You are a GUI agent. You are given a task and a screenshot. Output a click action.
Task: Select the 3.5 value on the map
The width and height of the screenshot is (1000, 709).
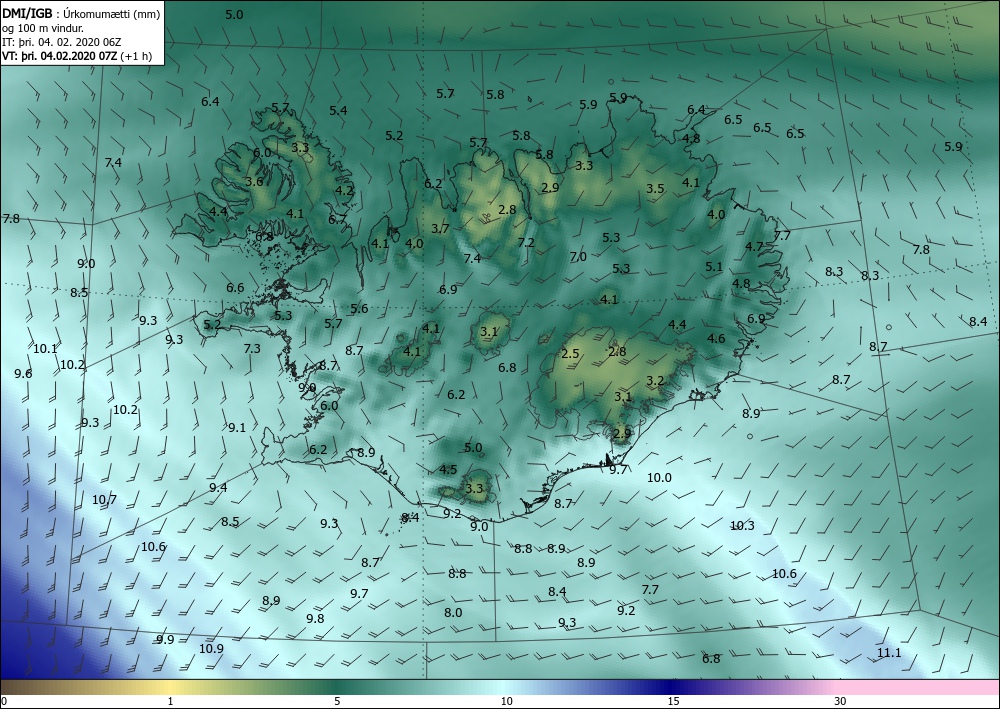(x=655, y=189)
